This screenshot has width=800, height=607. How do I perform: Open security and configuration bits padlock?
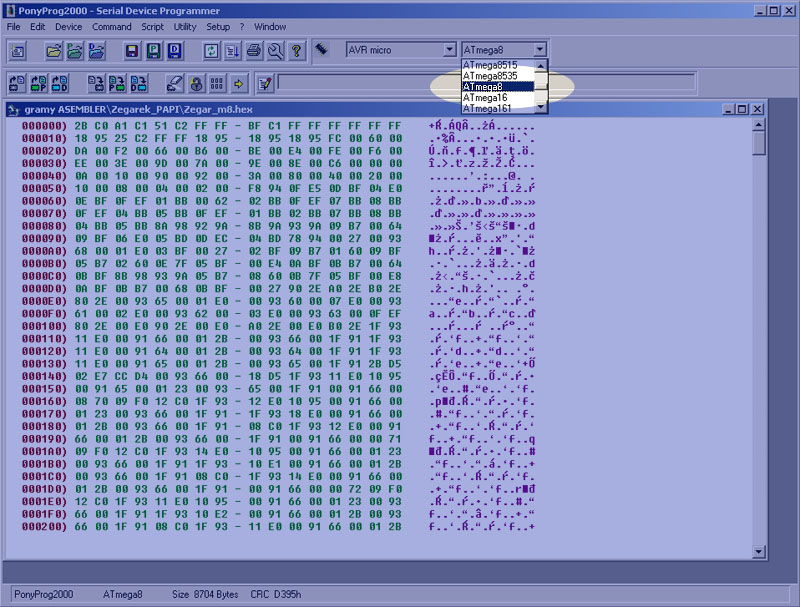click(x=196, y=84)
